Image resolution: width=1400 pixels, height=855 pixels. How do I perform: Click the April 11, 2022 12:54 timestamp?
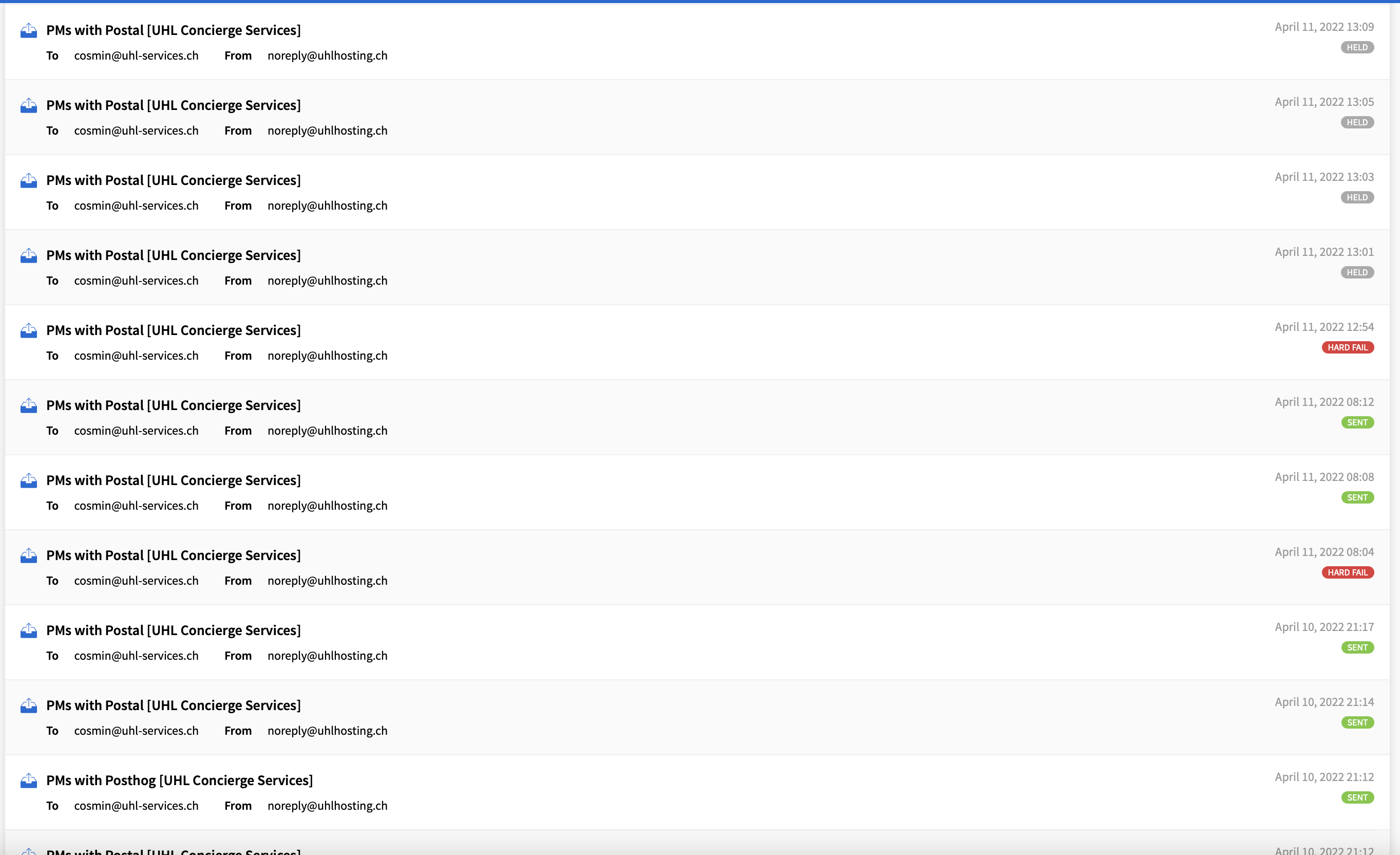coord(1325,326)
